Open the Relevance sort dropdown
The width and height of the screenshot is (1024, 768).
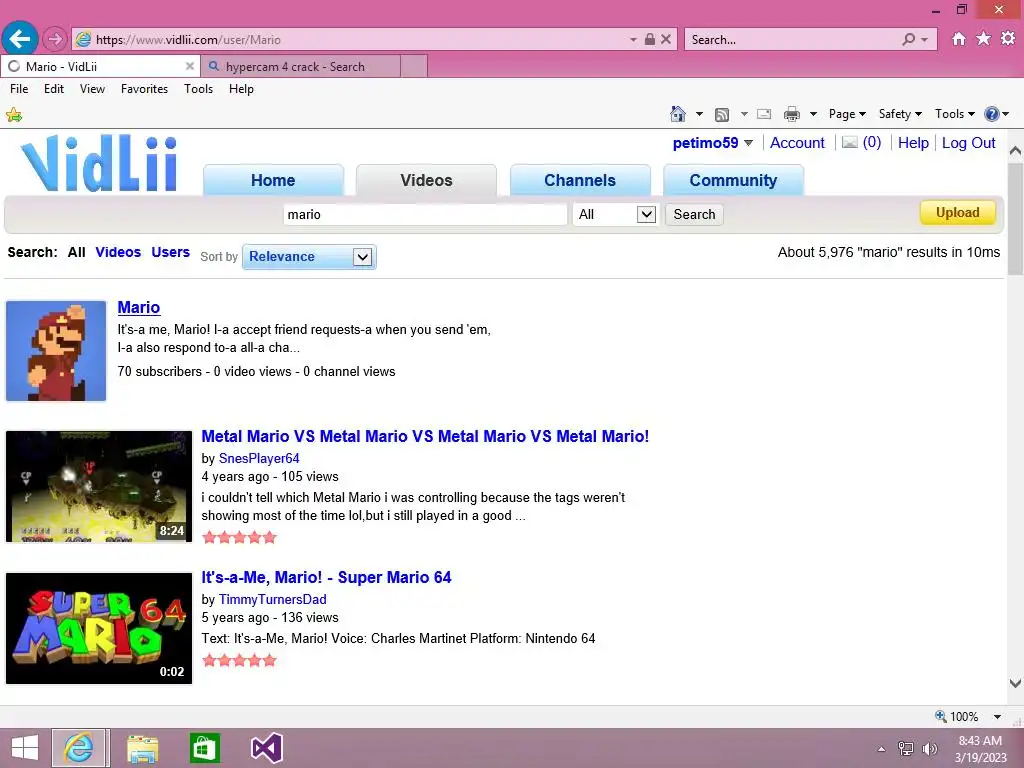(309, 257)
